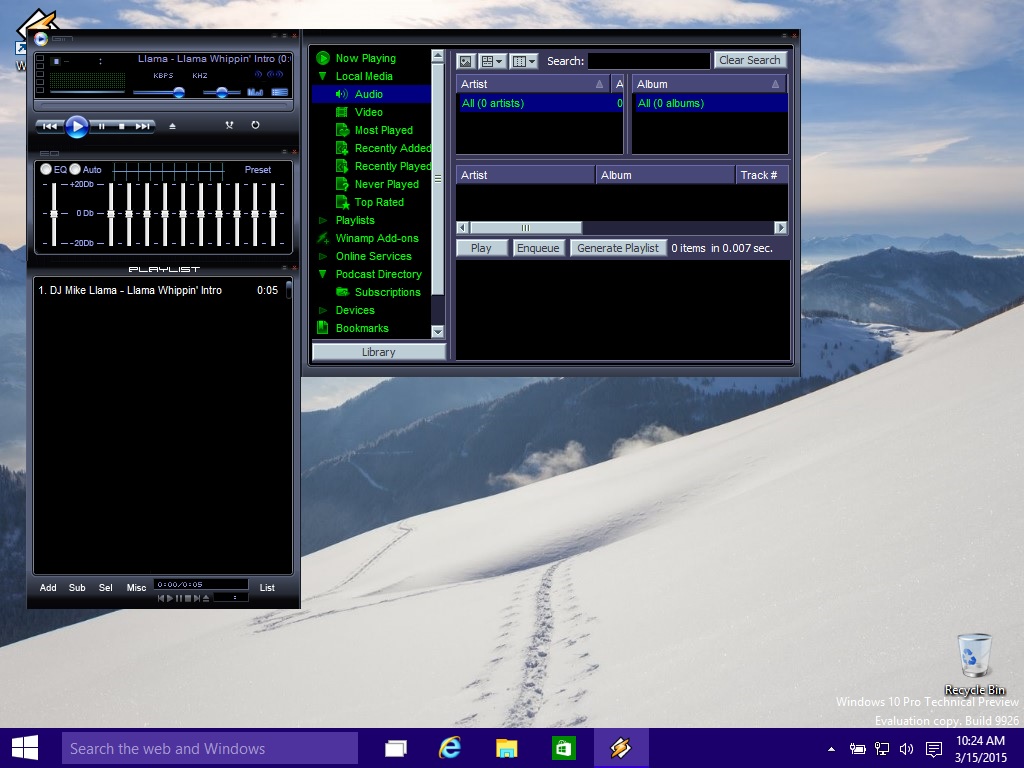Viewport: 1024px width, 768px height.
Task: Go back to the previous track
Action: click(49, 126)
